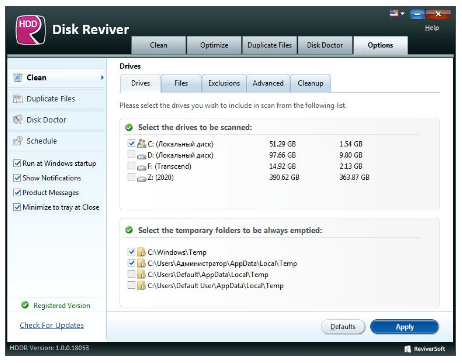Click the Apply button

click(x=404, y=327)
